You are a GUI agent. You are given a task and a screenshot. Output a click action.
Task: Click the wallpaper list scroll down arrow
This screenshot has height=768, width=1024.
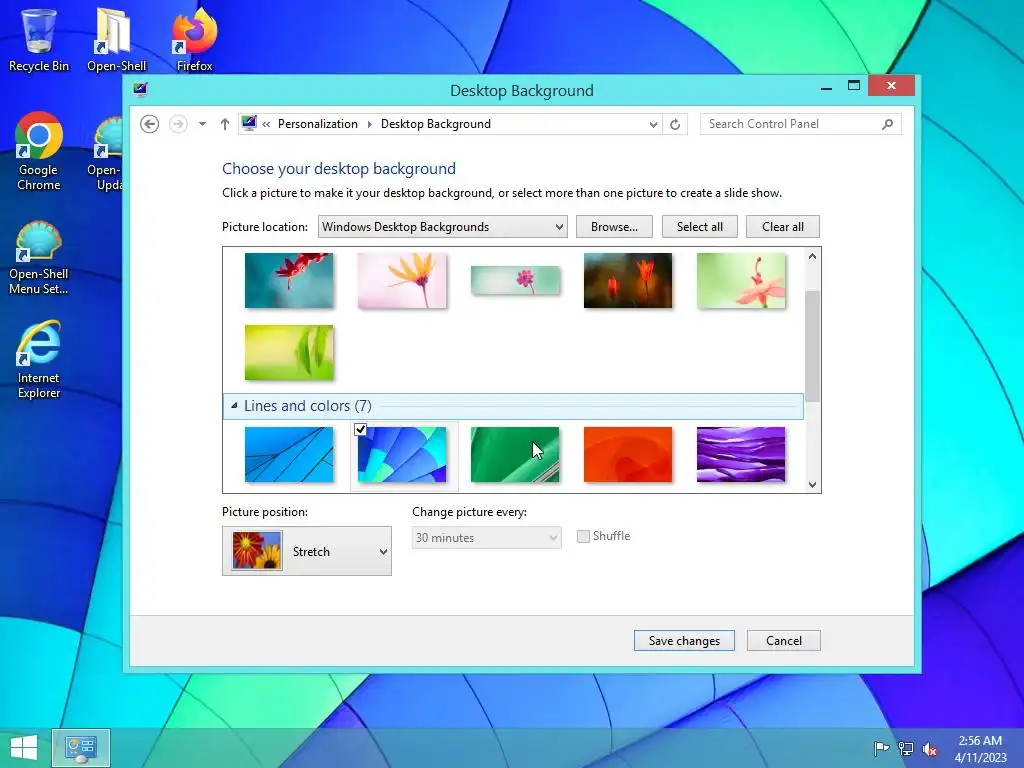coord(812,484)
